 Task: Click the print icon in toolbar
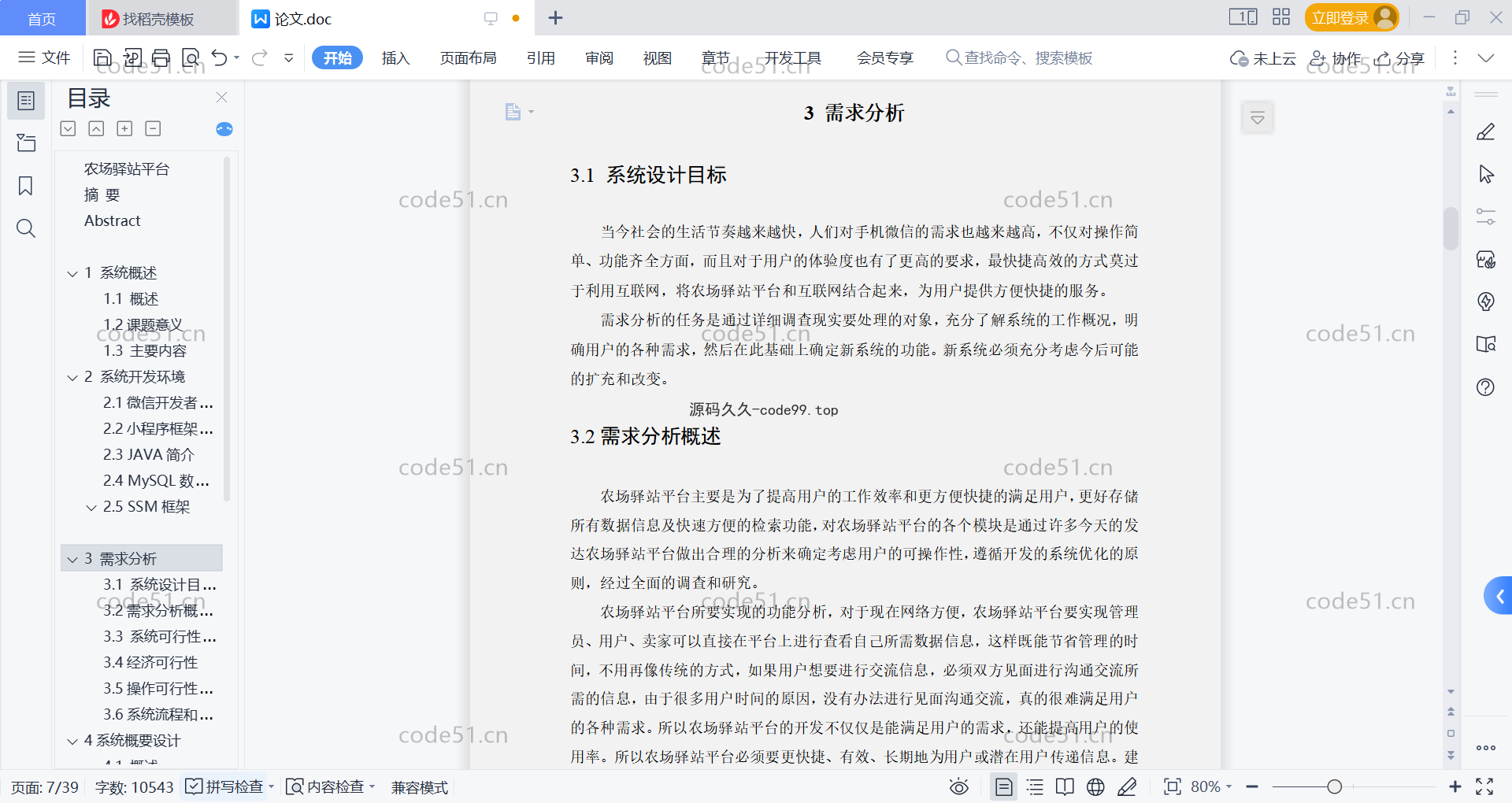pos(161,57)
